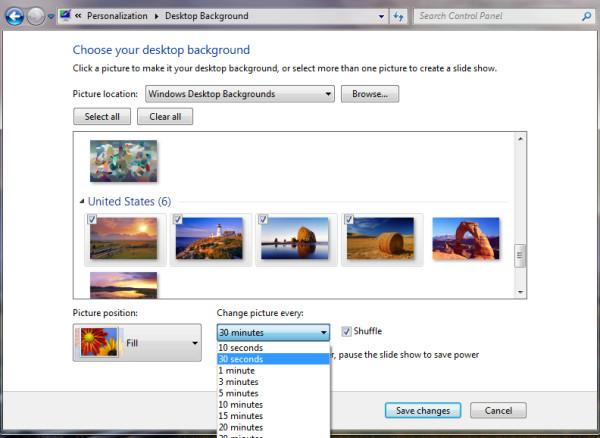Click the refresh icon beside address bar

tap(398, 17)
